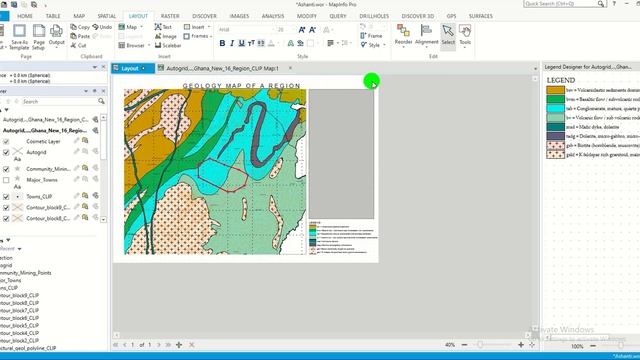Click the cyan legend swatch for Conglomerate

pos(556,109)
